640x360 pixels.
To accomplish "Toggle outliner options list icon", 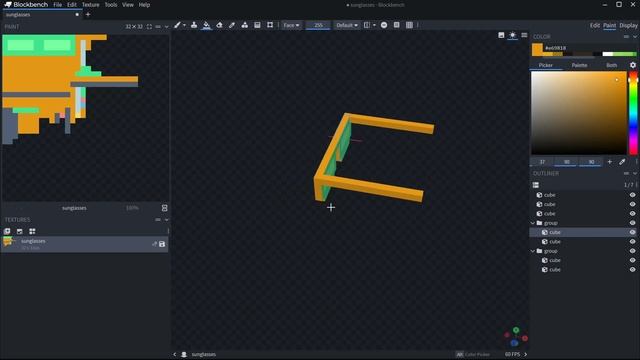I will click(536, 185).
